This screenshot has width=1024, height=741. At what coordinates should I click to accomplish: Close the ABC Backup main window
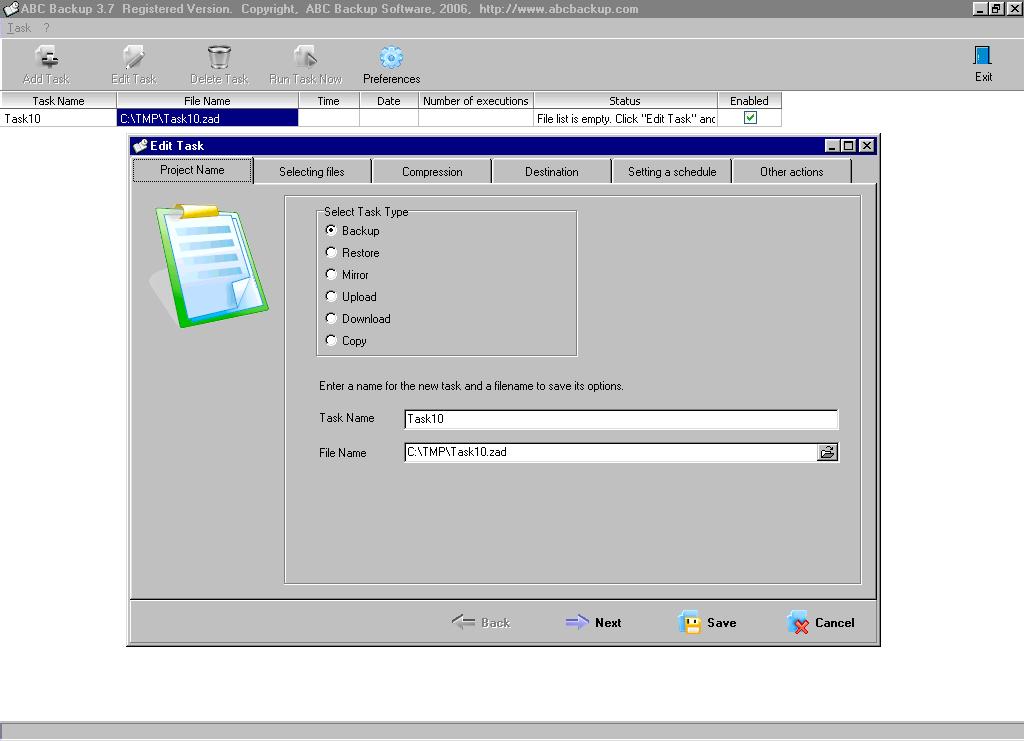click(1014, 8)
